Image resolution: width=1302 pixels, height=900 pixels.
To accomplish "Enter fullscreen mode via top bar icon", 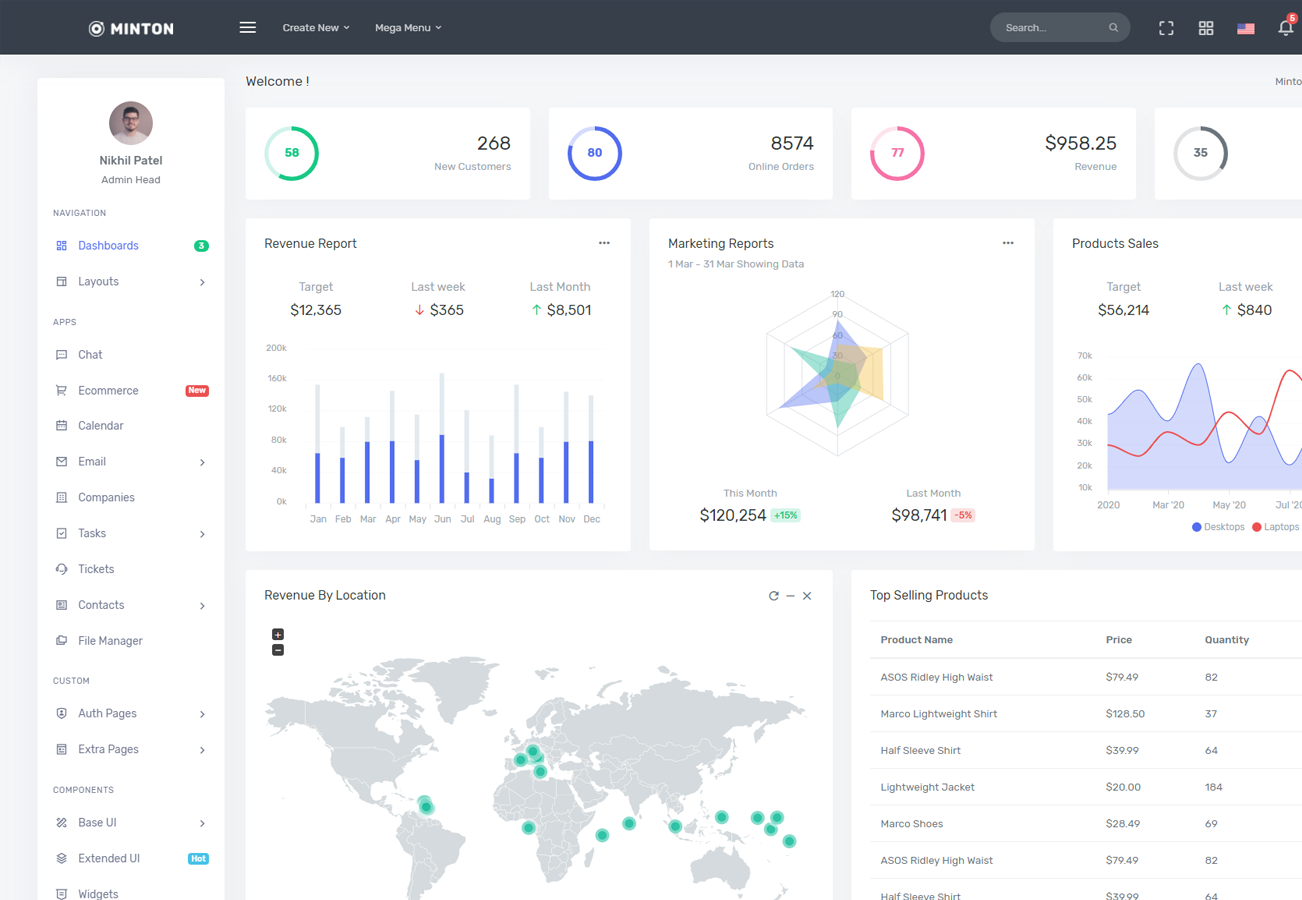I will (x=1166, y=28).
